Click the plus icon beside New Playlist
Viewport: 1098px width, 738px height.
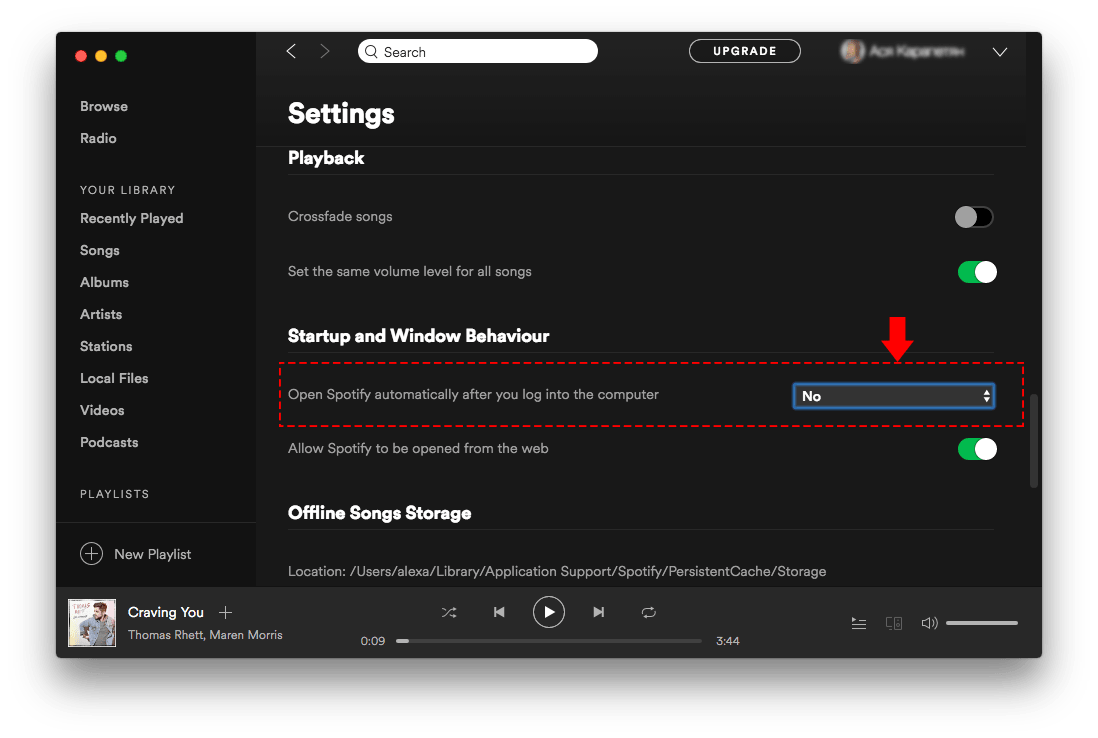pyautogui.click(x=92, y=554)
